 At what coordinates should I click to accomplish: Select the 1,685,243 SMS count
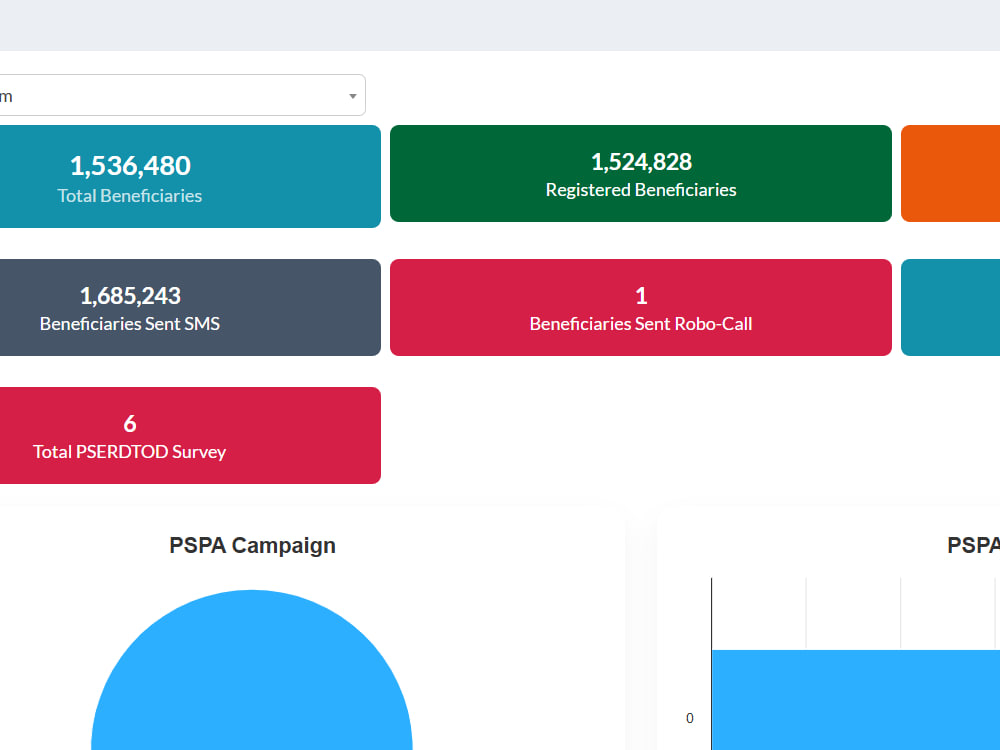coord(130,296)
